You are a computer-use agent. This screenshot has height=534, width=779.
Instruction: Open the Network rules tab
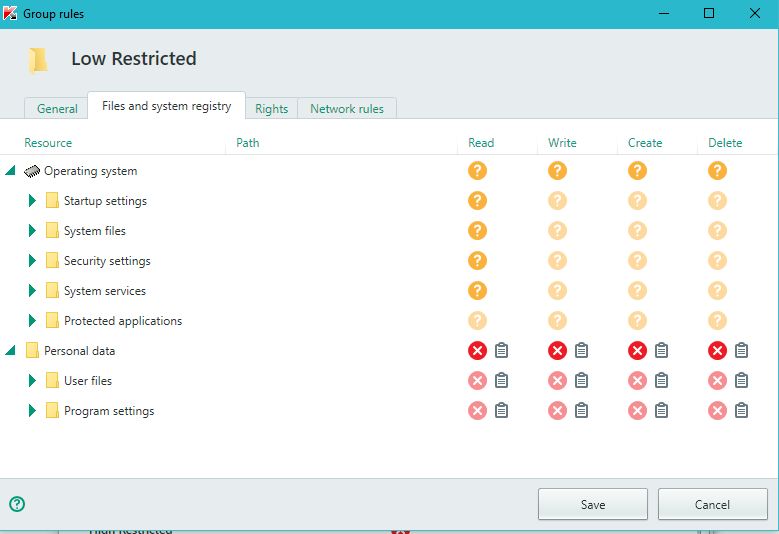347,108
